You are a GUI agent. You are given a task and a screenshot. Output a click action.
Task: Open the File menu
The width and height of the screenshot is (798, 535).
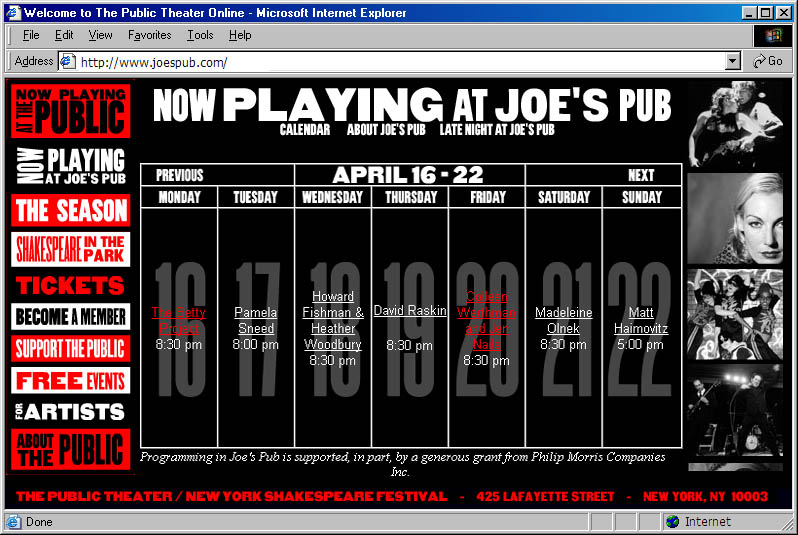point(31,35)
